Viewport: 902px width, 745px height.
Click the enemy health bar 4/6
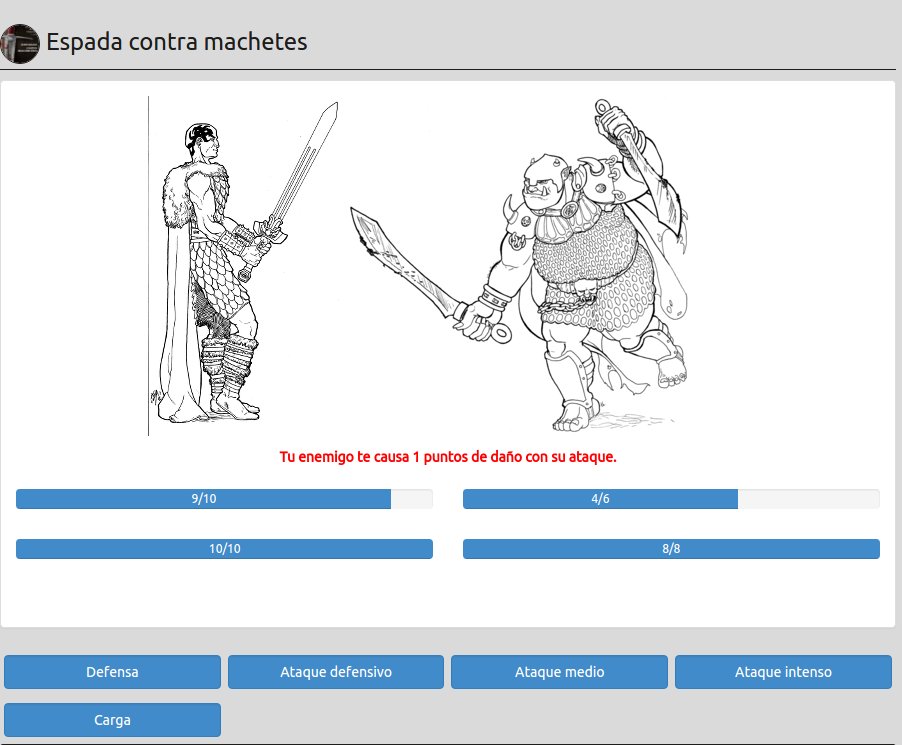671,499
